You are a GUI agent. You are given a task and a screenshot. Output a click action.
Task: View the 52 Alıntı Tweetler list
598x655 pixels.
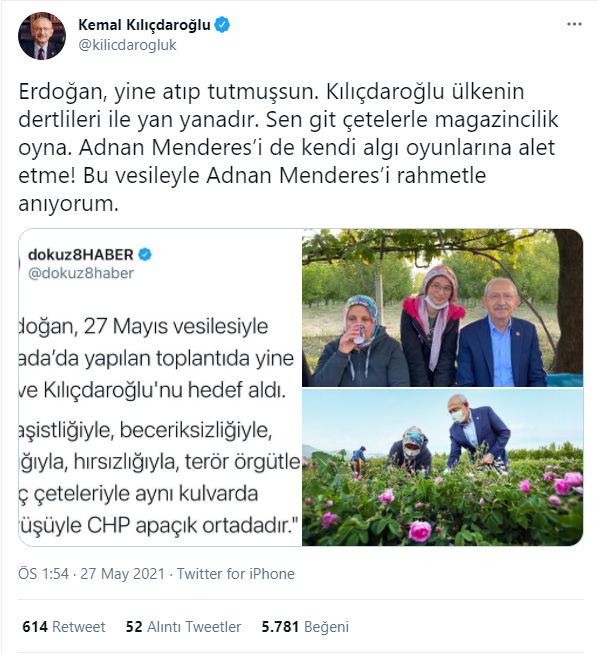point(183,627)
